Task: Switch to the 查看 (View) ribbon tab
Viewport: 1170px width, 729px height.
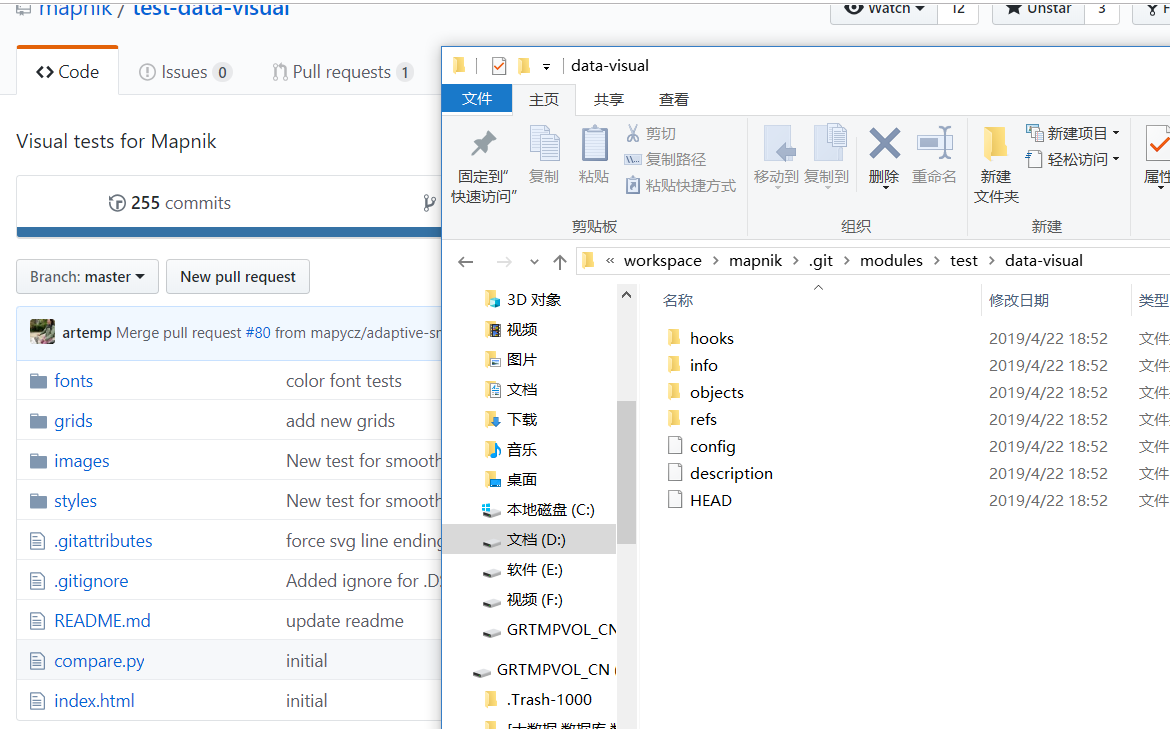Action: click(674, 99)
